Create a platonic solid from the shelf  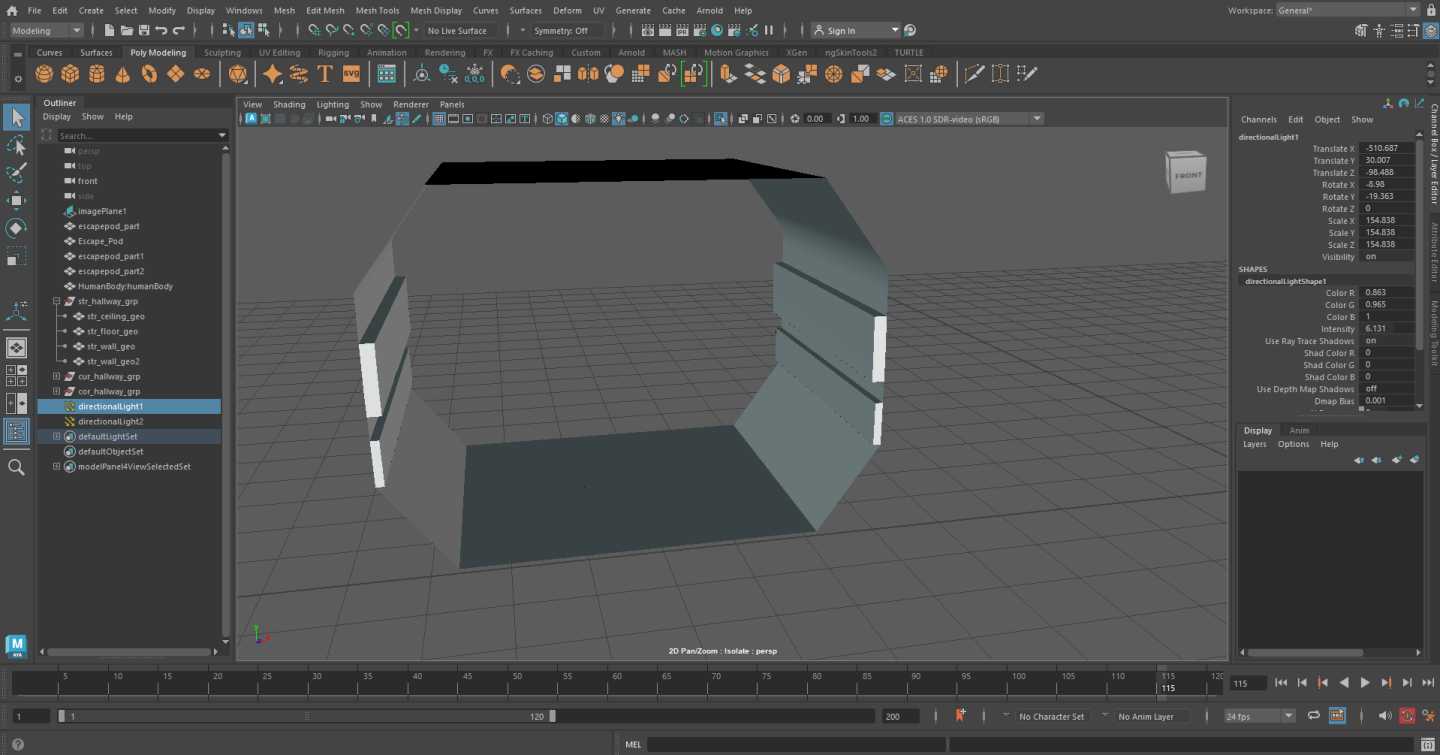238,74
